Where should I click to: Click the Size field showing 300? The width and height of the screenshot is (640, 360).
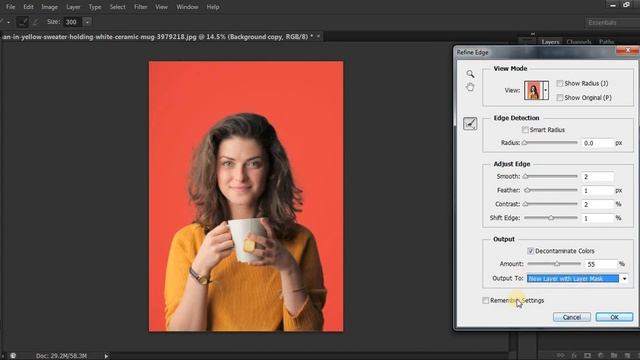[x=72, y=22]
